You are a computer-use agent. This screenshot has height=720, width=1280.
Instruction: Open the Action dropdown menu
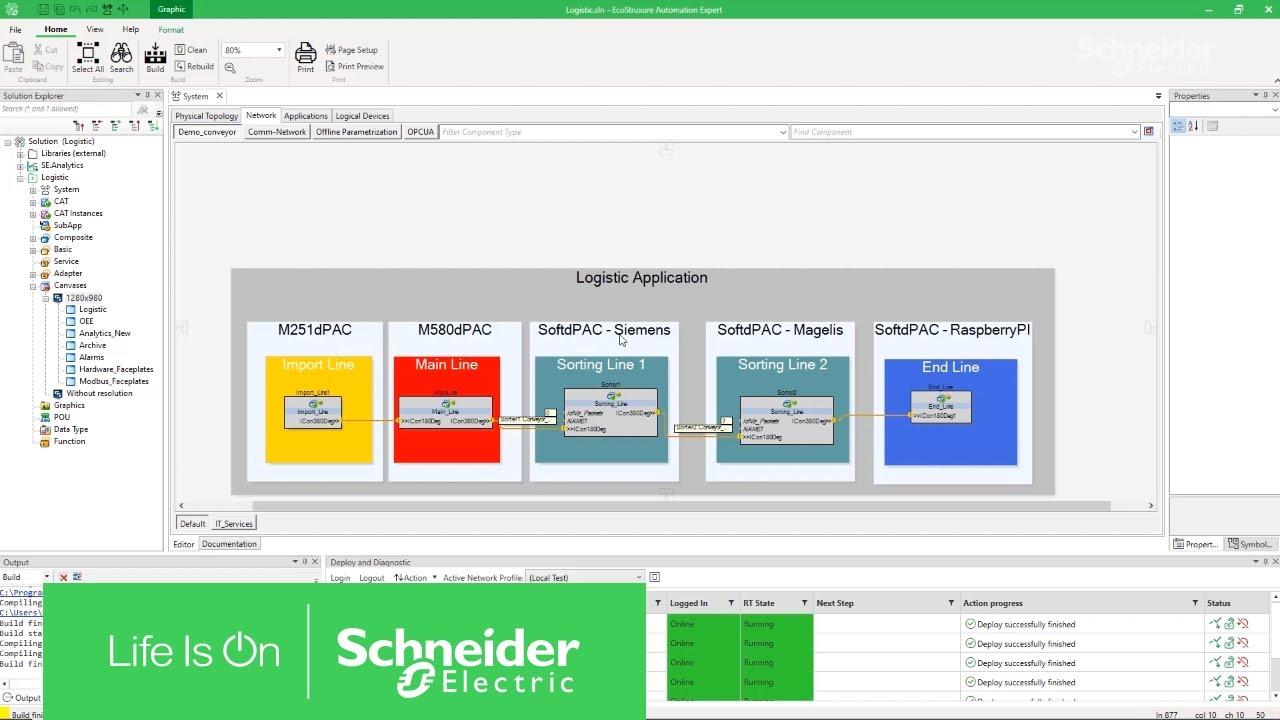tap(415, 578)
